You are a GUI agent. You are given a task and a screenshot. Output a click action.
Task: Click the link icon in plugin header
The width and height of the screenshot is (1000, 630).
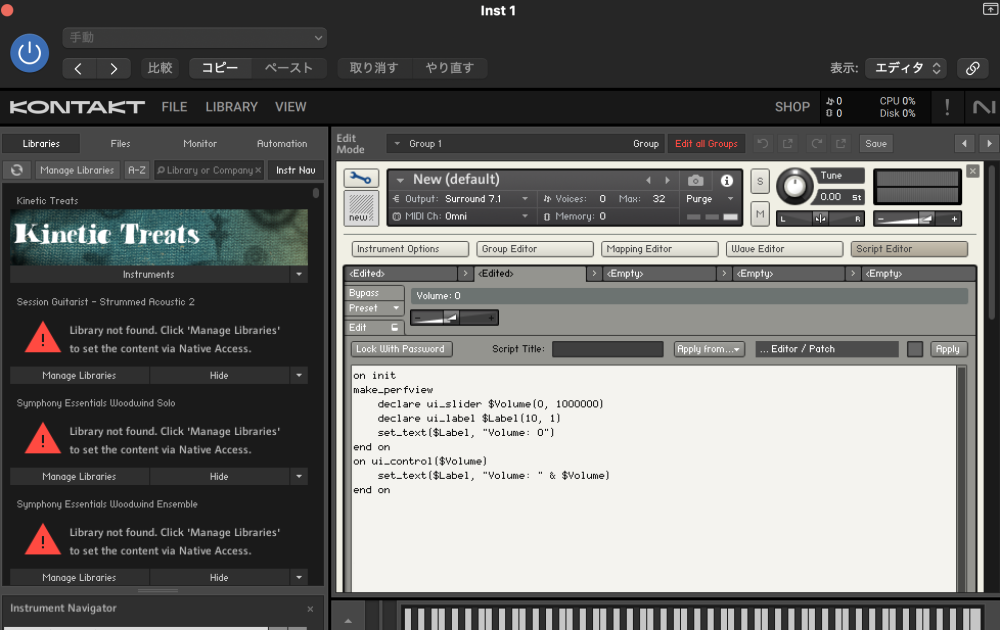(971, 68)
